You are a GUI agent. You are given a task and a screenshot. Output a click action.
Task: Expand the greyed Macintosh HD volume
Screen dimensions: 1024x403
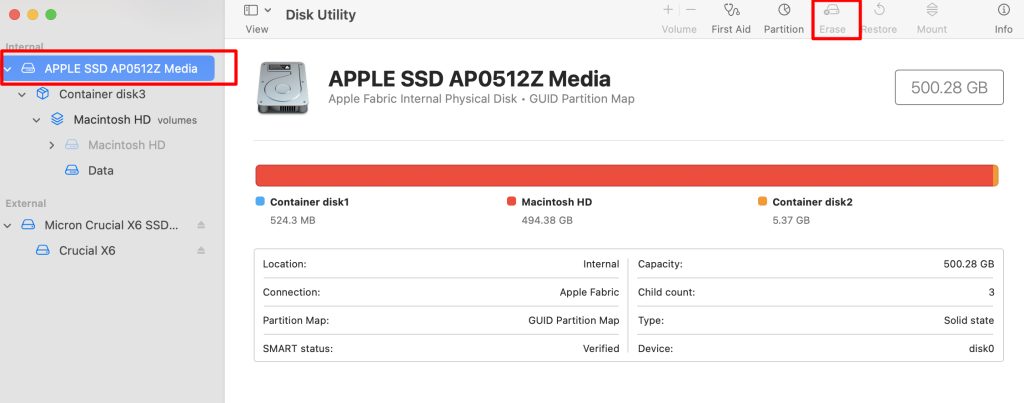[x=52, y=145]
